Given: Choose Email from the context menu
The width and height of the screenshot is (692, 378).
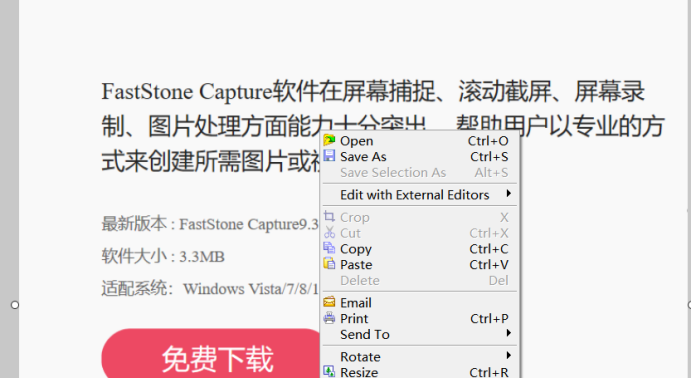Looking at the screenshot, I should (420, 303).
